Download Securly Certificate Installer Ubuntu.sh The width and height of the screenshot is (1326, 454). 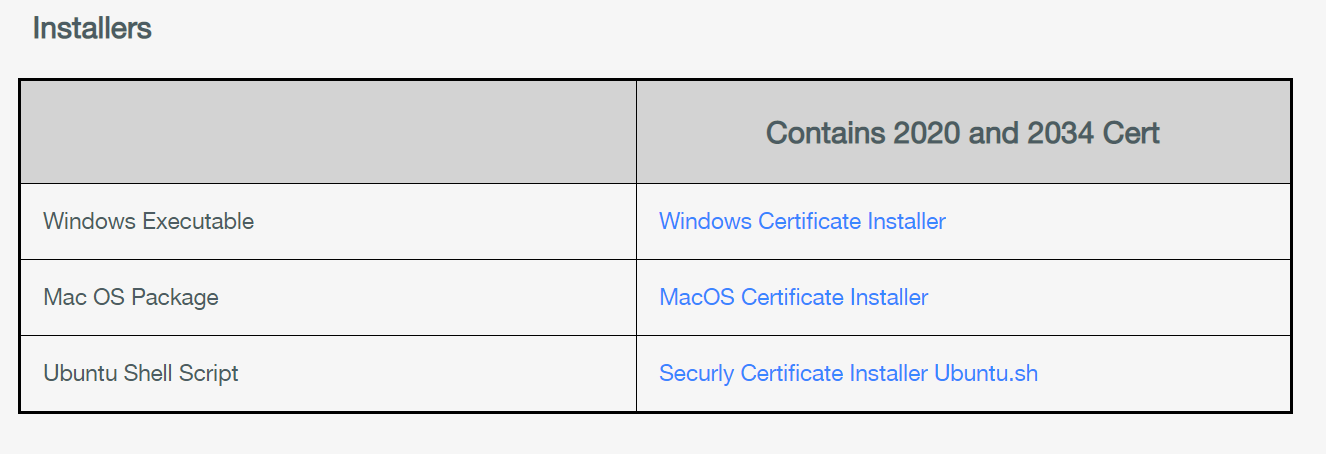pos(848,373)
